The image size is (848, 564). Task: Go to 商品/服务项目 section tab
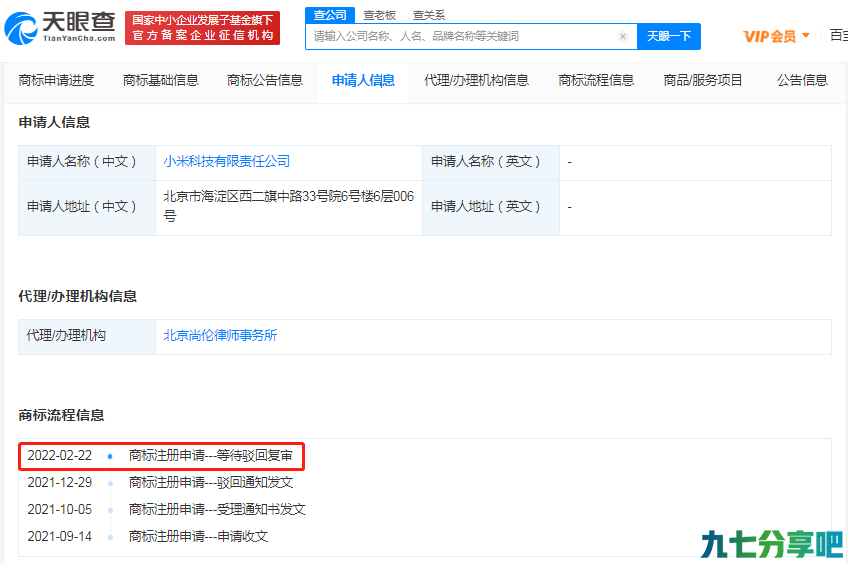(703, 81)
